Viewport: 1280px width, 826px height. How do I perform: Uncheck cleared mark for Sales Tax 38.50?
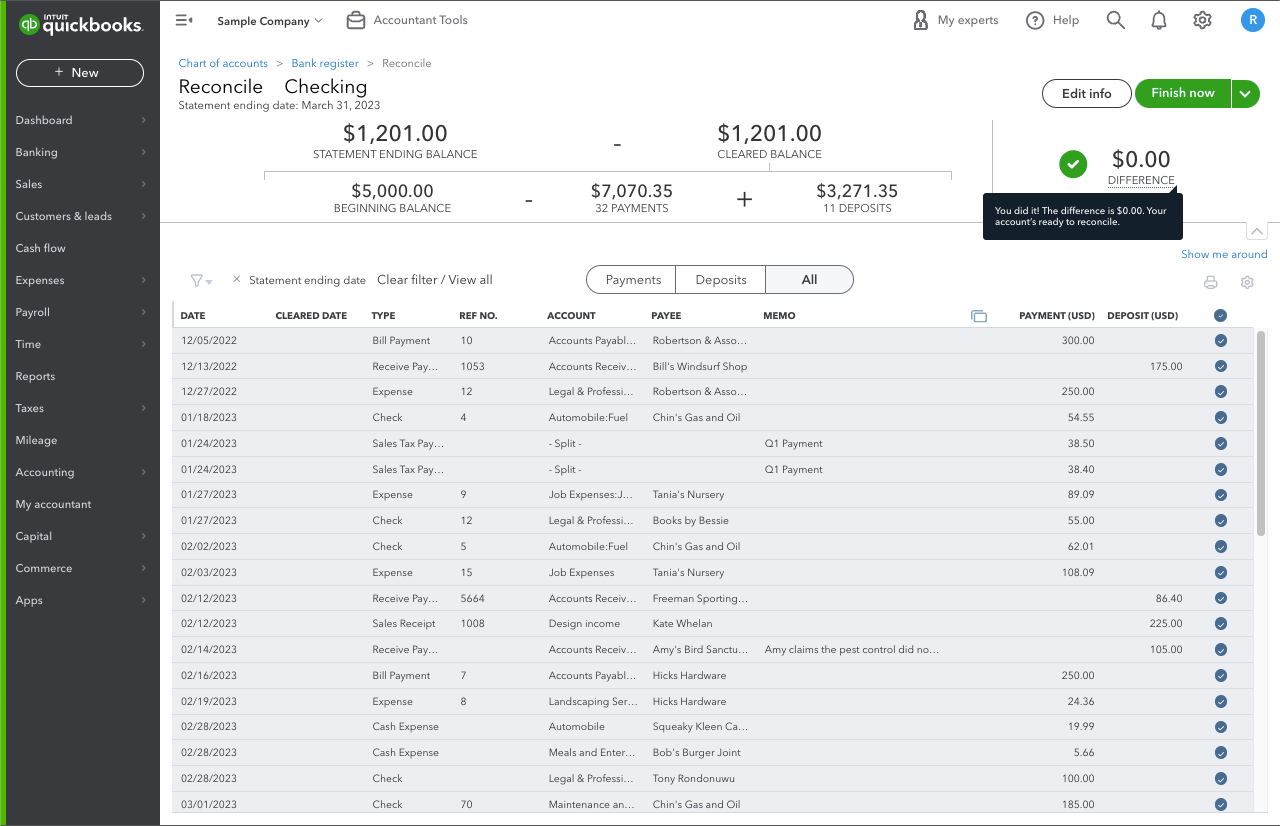(1220, 444)
